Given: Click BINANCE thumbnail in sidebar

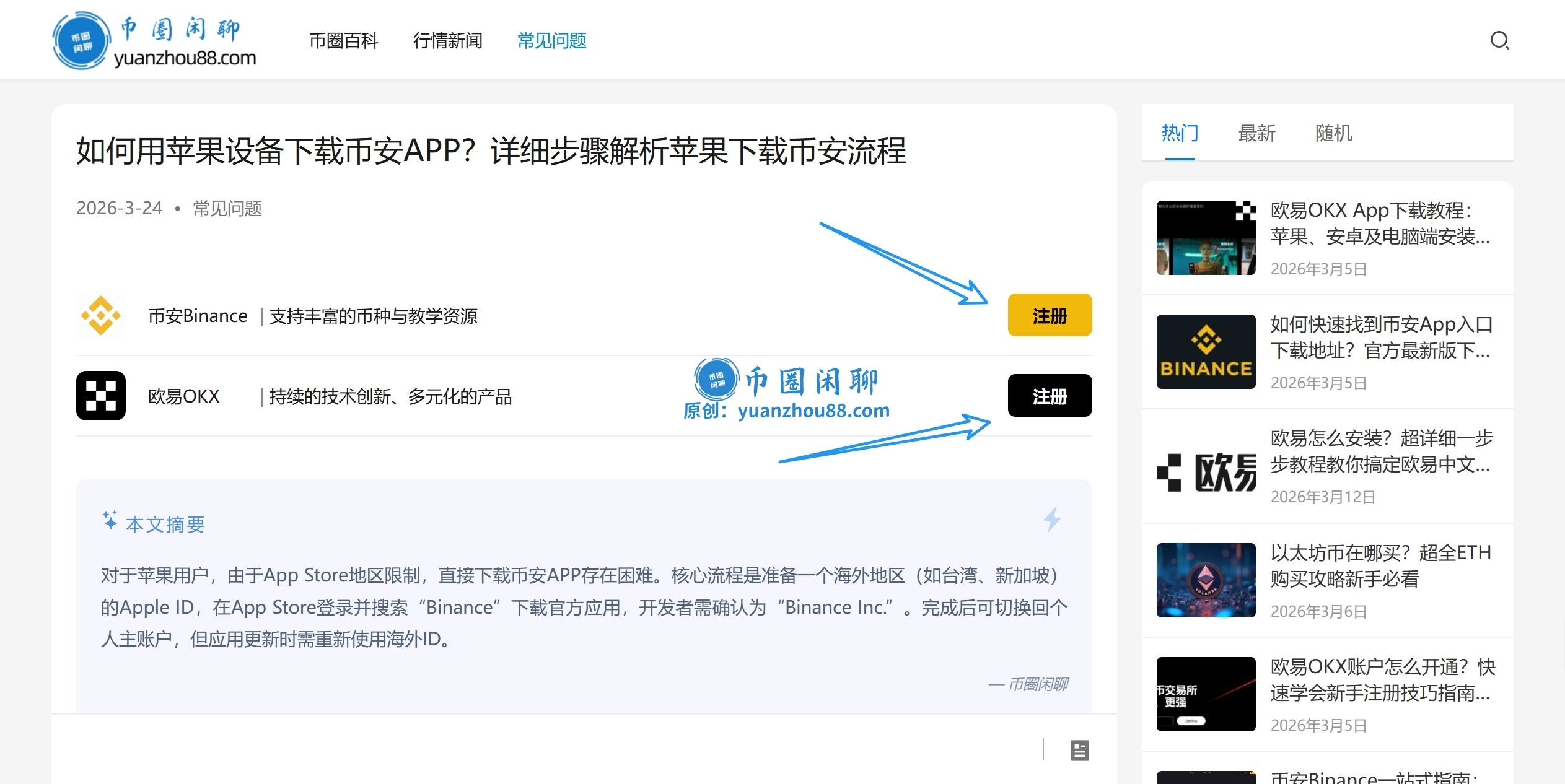Looking at the screenshot, I should [x=1206, y=352].
